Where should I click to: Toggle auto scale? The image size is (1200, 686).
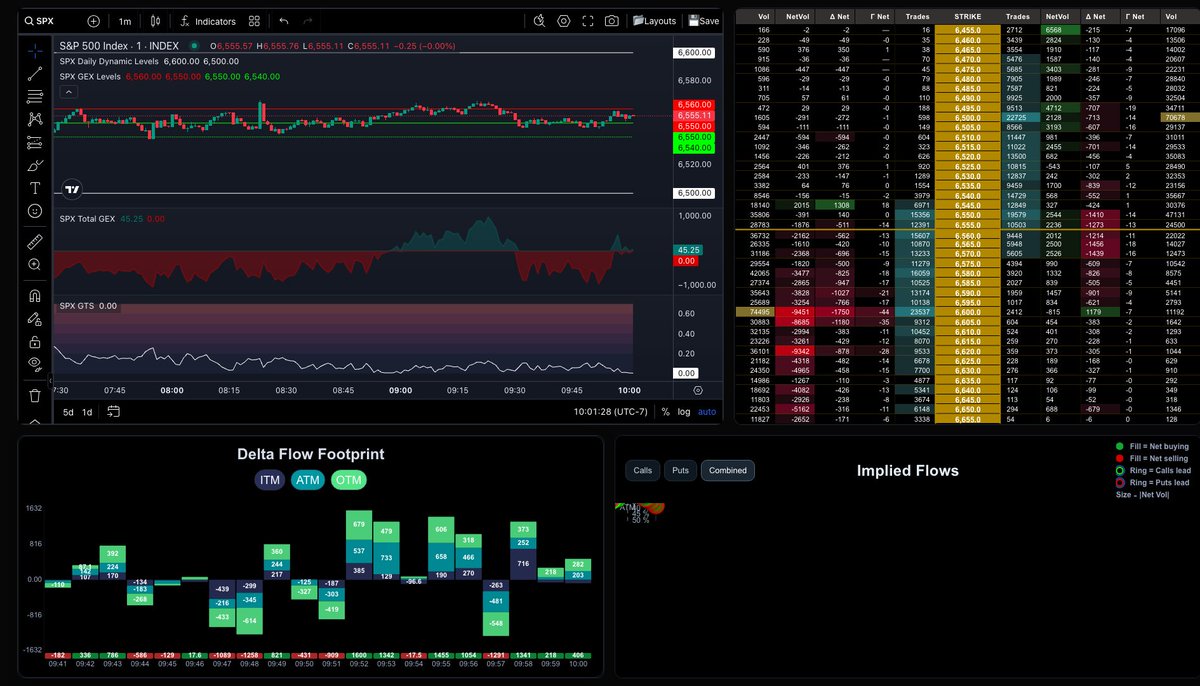coord(707,411)
